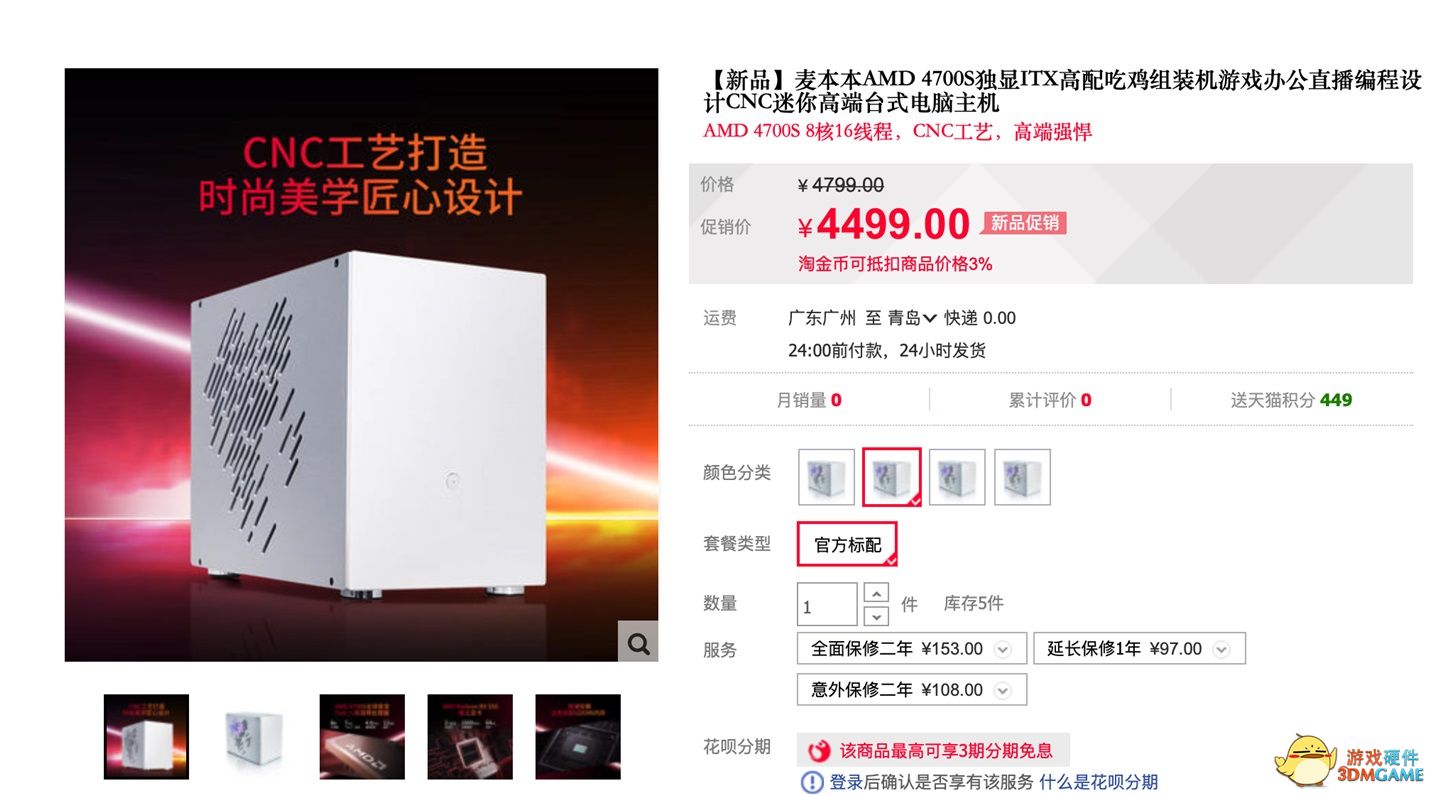Open the 累计评价 reviews tab

click(1050, 400)
